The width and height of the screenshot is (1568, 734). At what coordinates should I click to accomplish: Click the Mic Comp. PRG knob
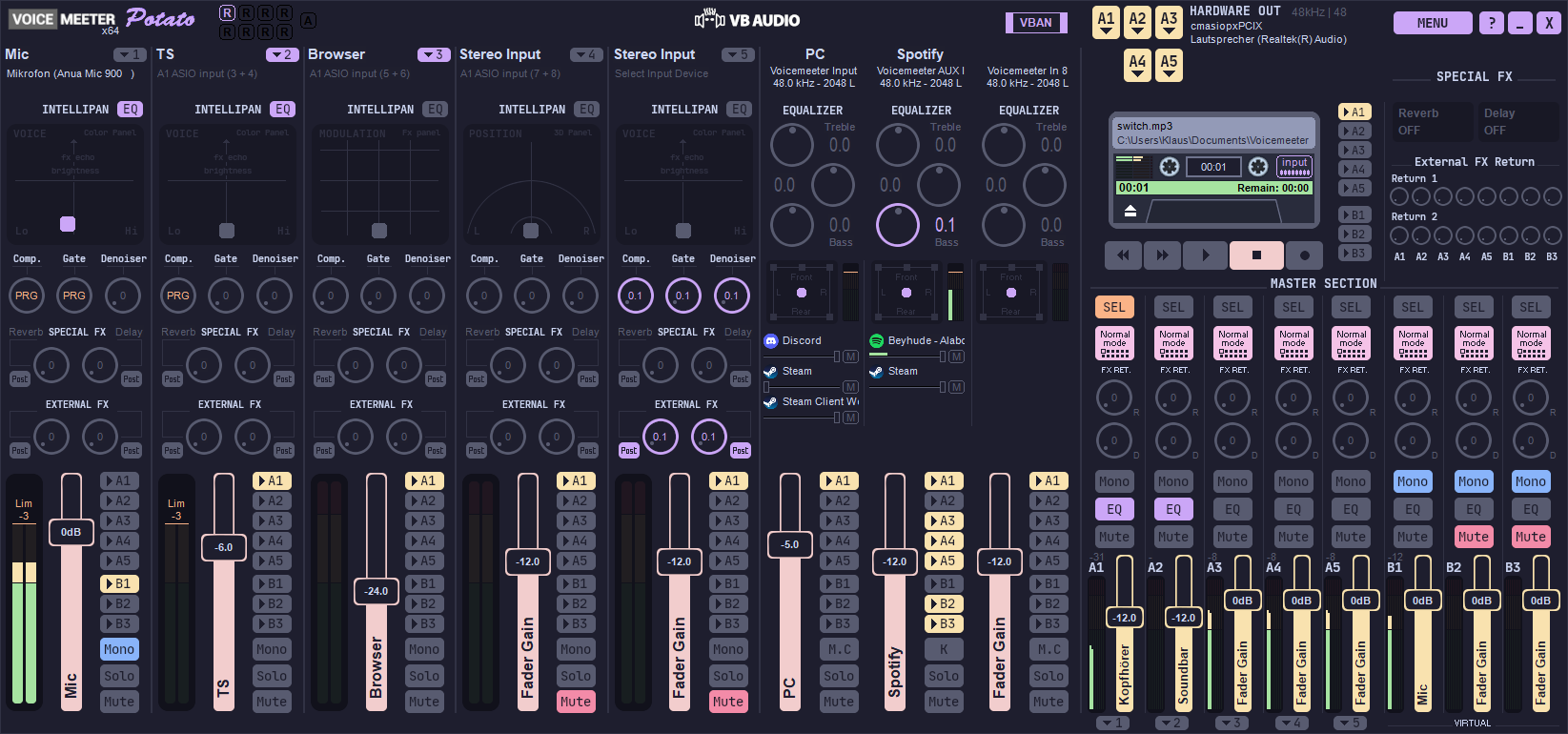(27, 296)
